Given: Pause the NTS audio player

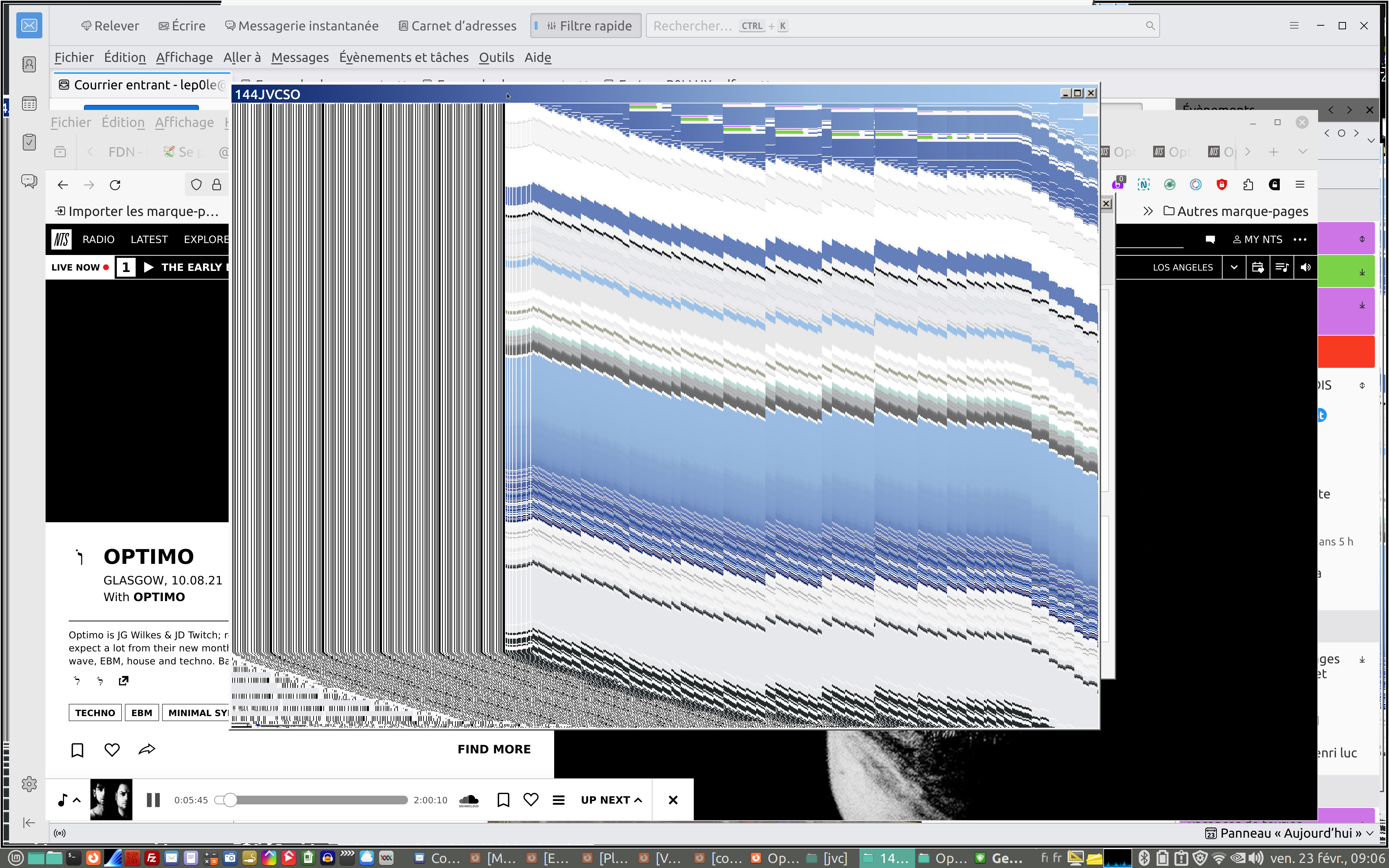Looking at the screenshot, I should [x=153, y=800].
